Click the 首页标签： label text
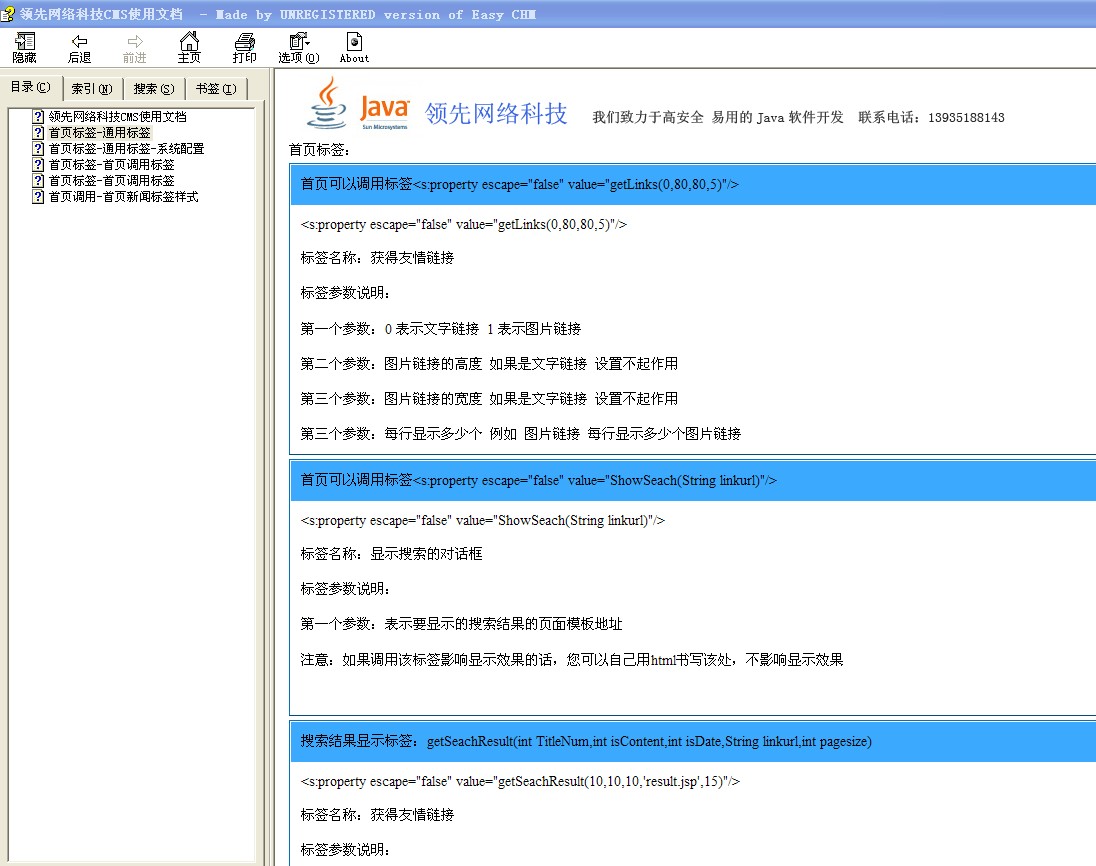 tap(319, 150)
